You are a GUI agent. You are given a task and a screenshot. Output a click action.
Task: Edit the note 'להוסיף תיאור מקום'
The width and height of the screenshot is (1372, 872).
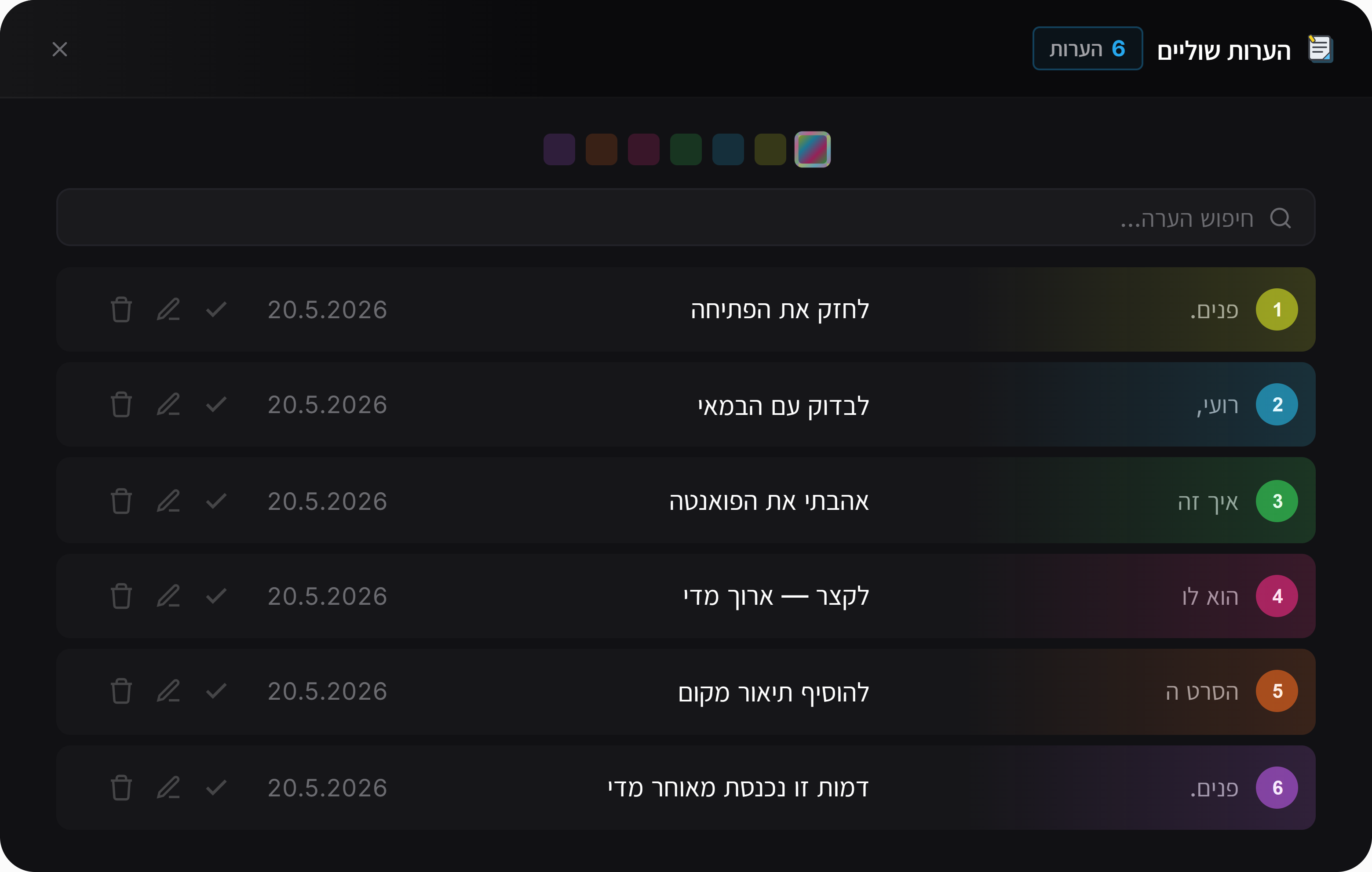click(169, 691)
